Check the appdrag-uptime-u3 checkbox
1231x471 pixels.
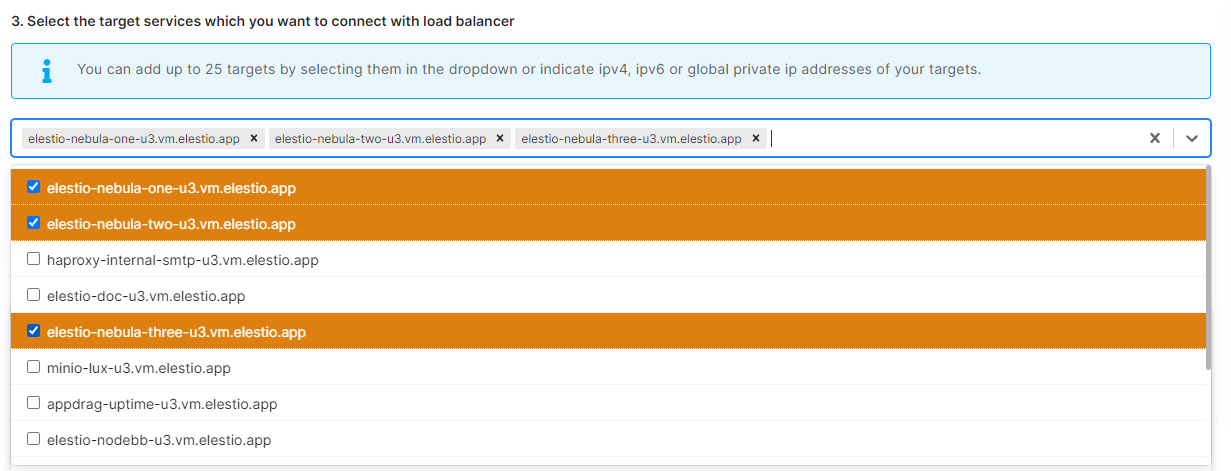point(34,403)
